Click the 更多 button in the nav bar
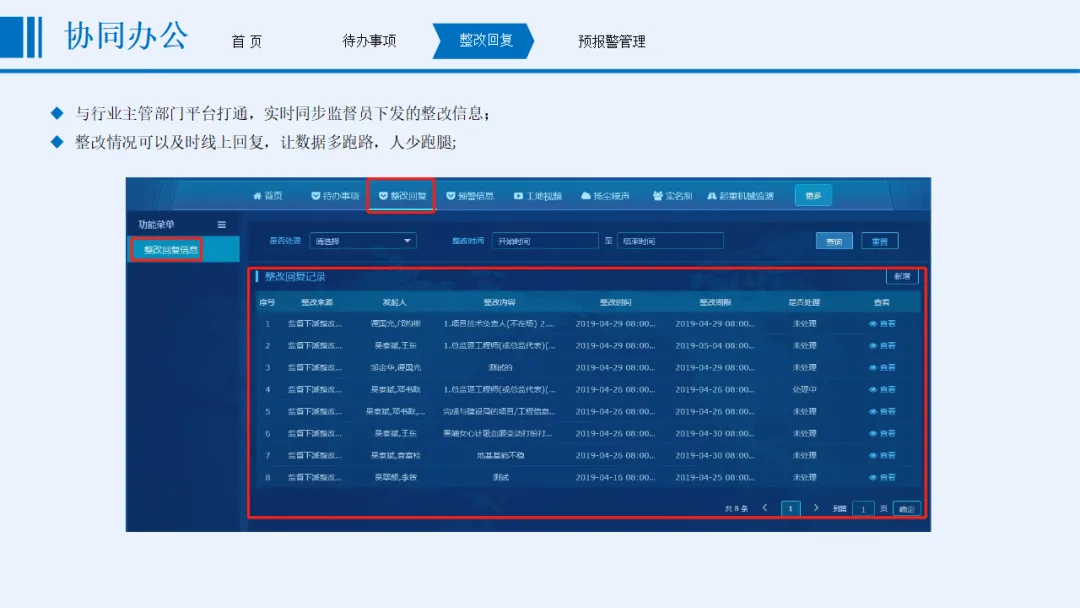The image size is (1080, 608). pyautogui.click(x=813, y=196)
